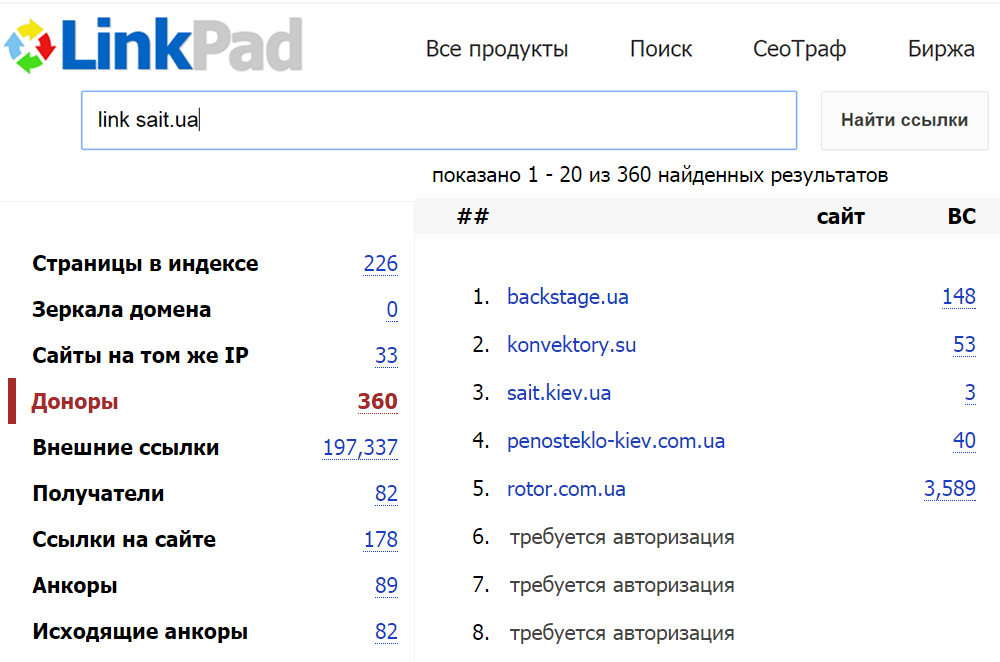Open Ссылки на сайте count 178
The width and height of the screenshot is (1000, 662).
380,540
